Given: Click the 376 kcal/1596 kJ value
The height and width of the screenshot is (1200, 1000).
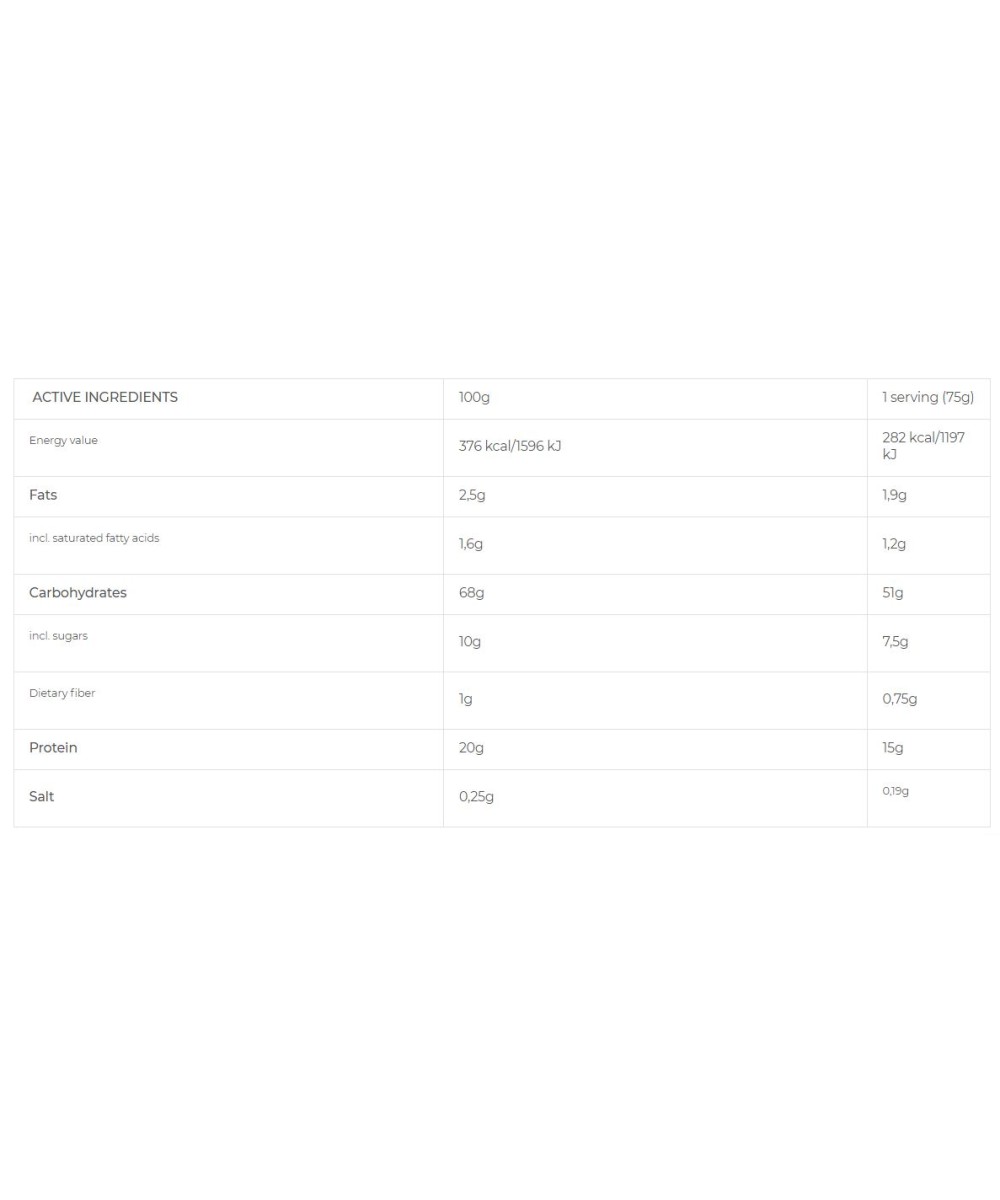Looking at the screenshot, I should pos(510,446).
